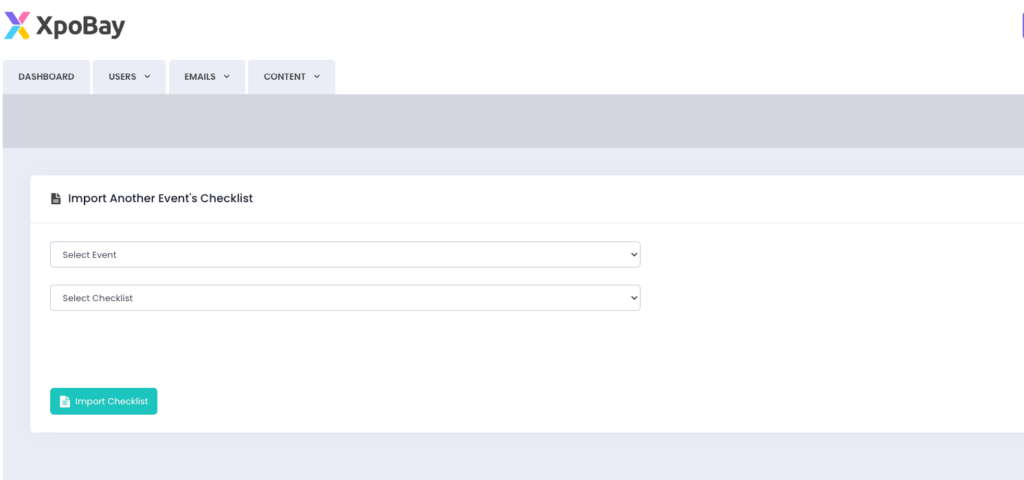Click the gray banner bar below the navigation
1024x480 pixels.
pos(512,121)
